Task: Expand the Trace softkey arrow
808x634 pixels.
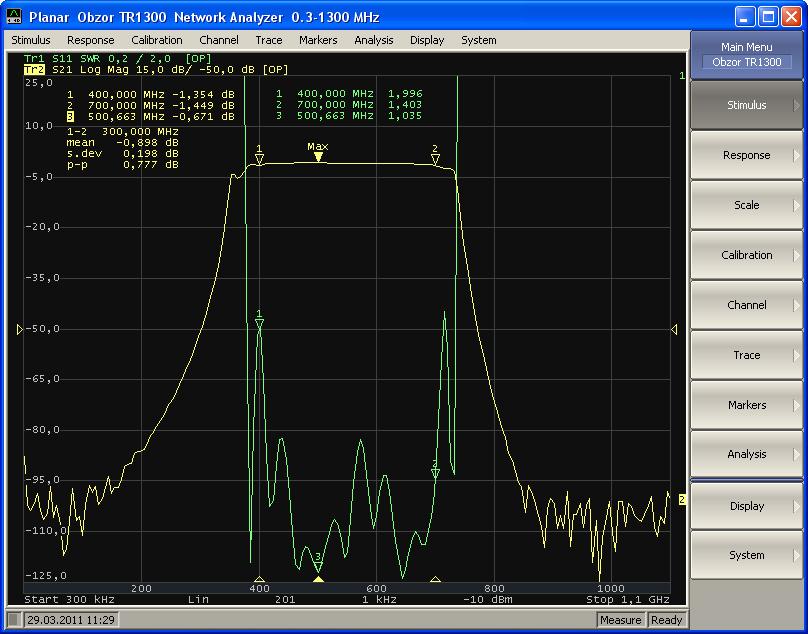Action: pyautogui.click(x=797, y=355)
